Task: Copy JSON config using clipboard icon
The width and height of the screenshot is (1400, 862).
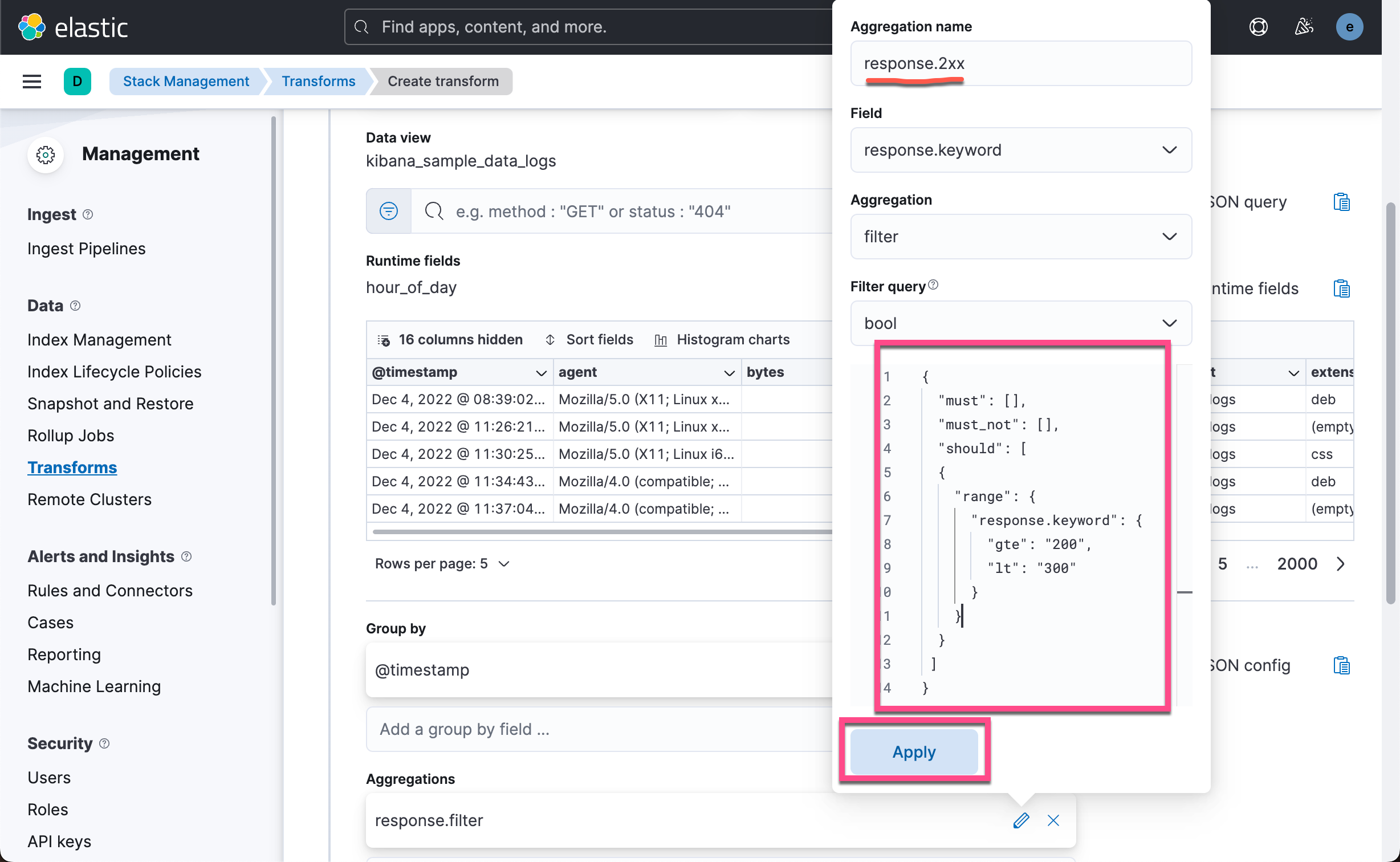Action: tap(1342, 665)
